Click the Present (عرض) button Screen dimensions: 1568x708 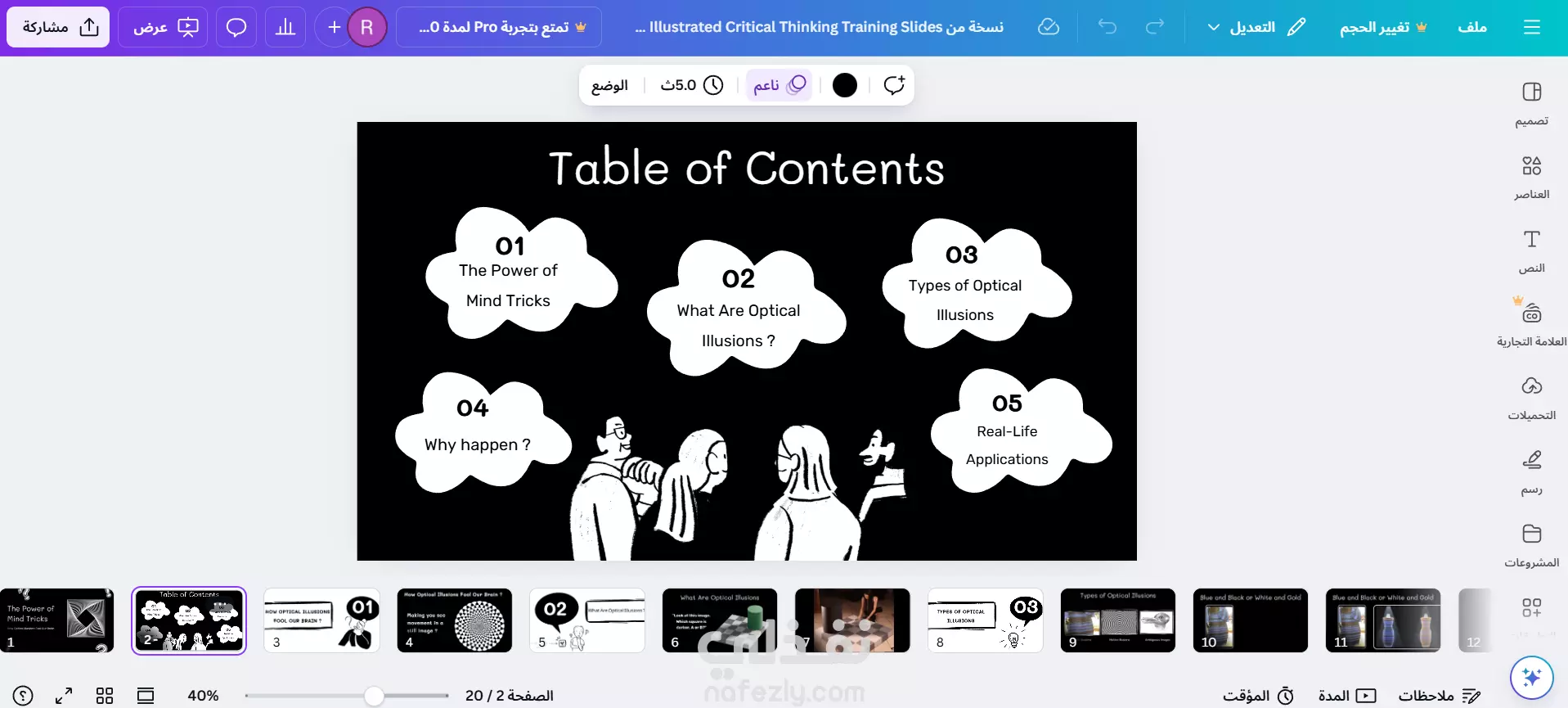(163, 27)
